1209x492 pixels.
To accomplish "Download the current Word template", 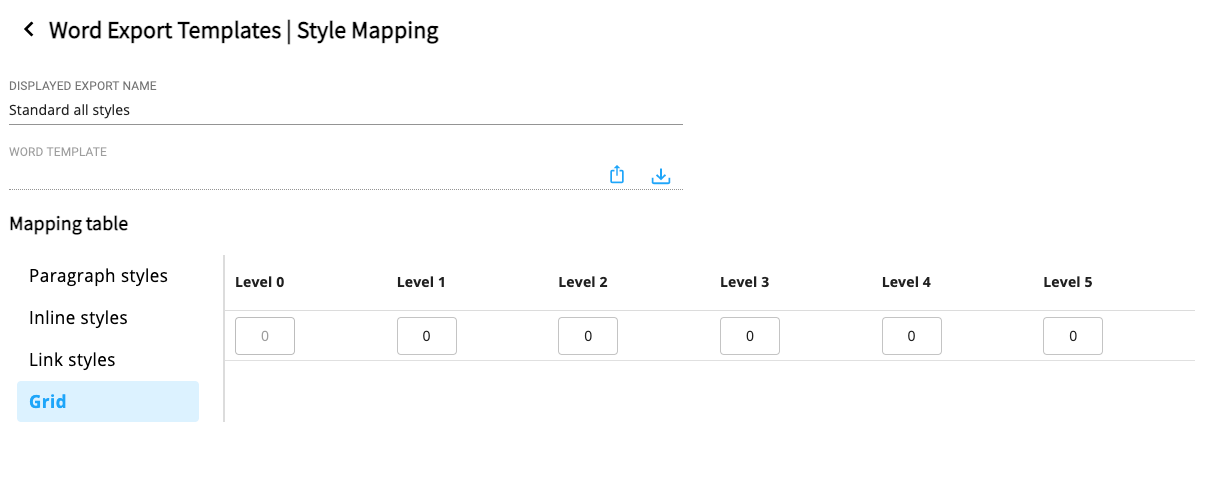I will click(x=660, y=175).
